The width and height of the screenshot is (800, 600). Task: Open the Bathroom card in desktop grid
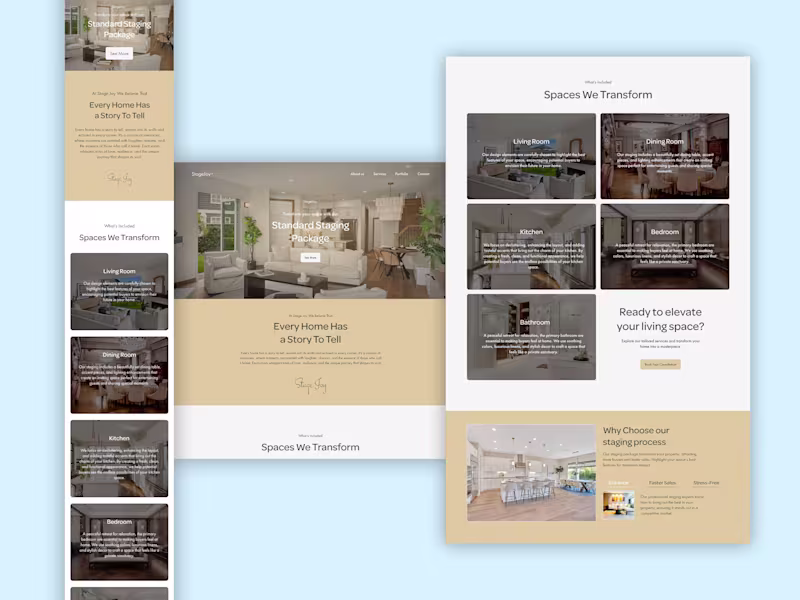tap(531, 337)
